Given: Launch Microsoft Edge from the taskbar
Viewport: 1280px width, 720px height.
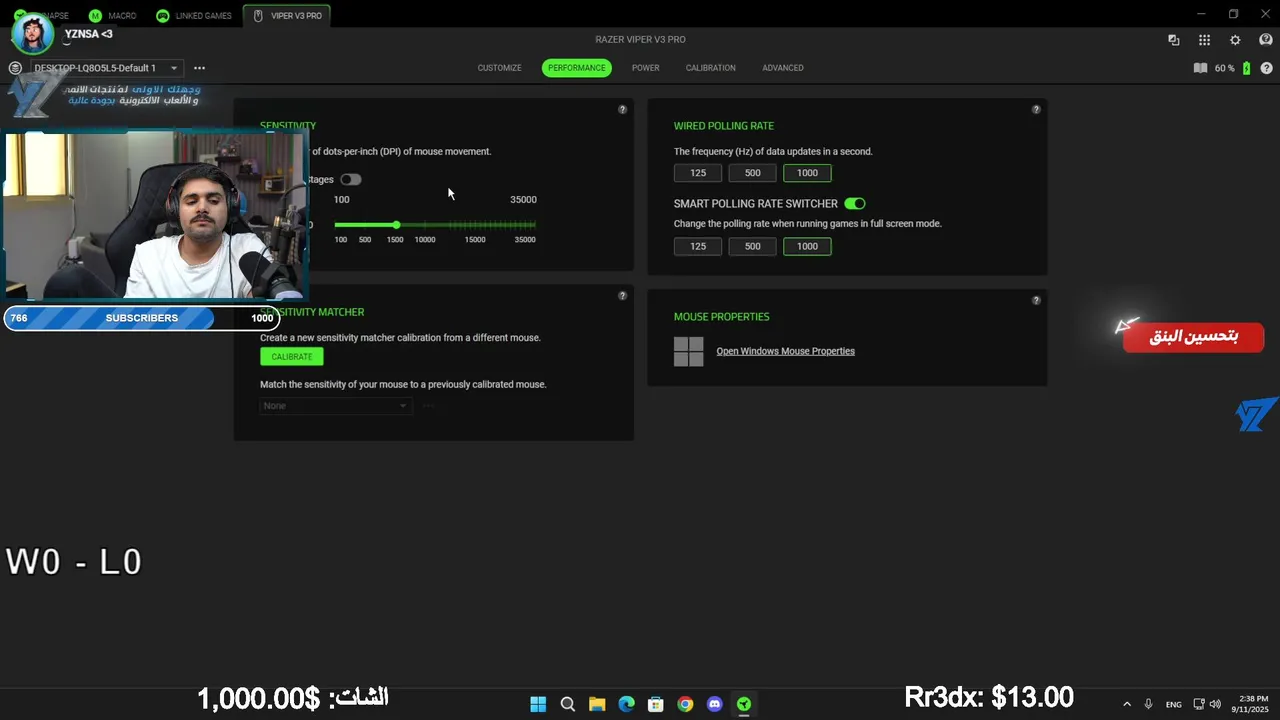Looking at the screenshot, I should (626, 704).
